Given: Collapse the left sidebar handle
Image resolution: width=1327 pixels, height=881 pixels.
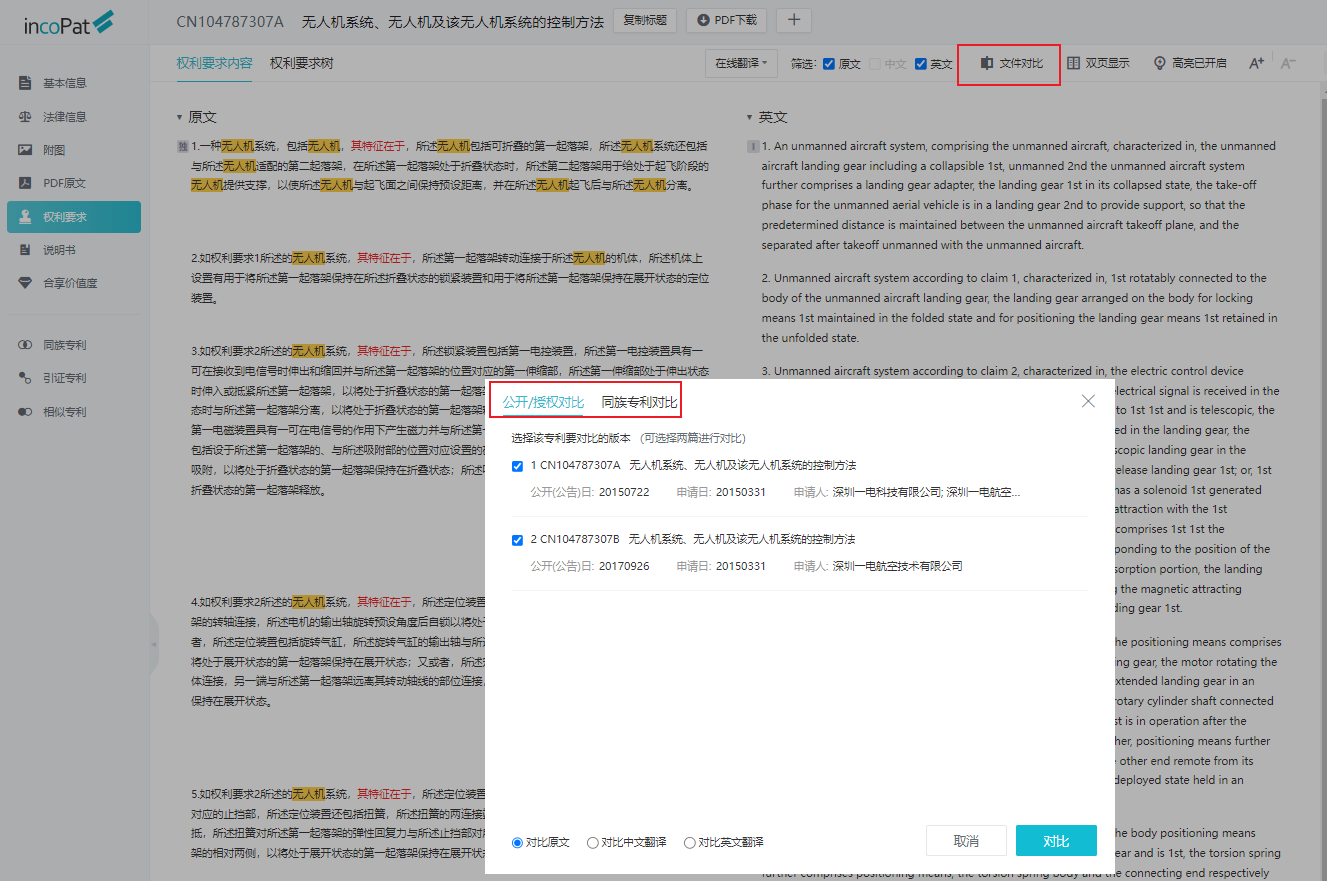Looking at the screenshot, I should [154, 644].
